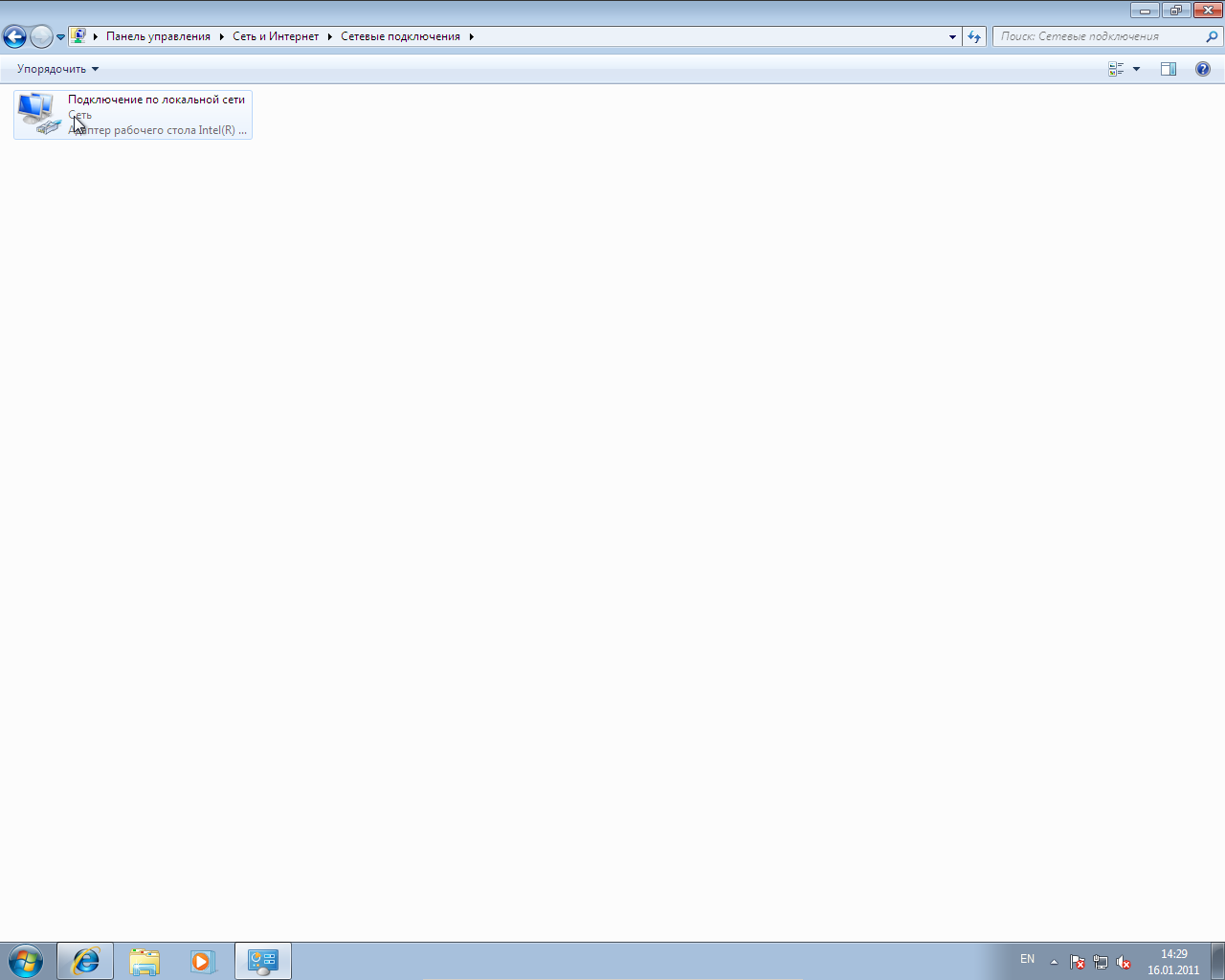Select Подключение по локальной сети adapter icon

pos(39,114)
